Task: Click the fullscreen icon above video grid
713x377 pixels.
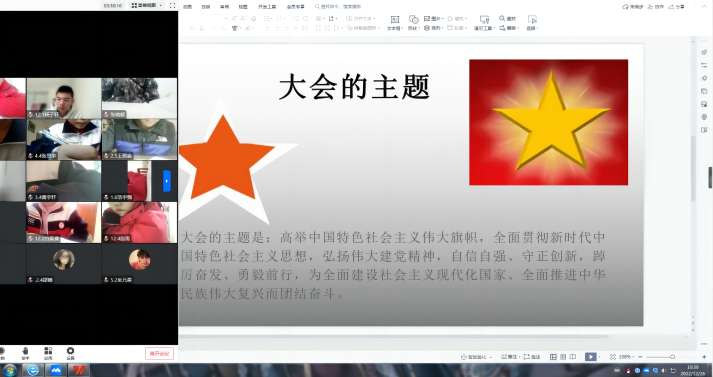Action: (x=172, y=5)
